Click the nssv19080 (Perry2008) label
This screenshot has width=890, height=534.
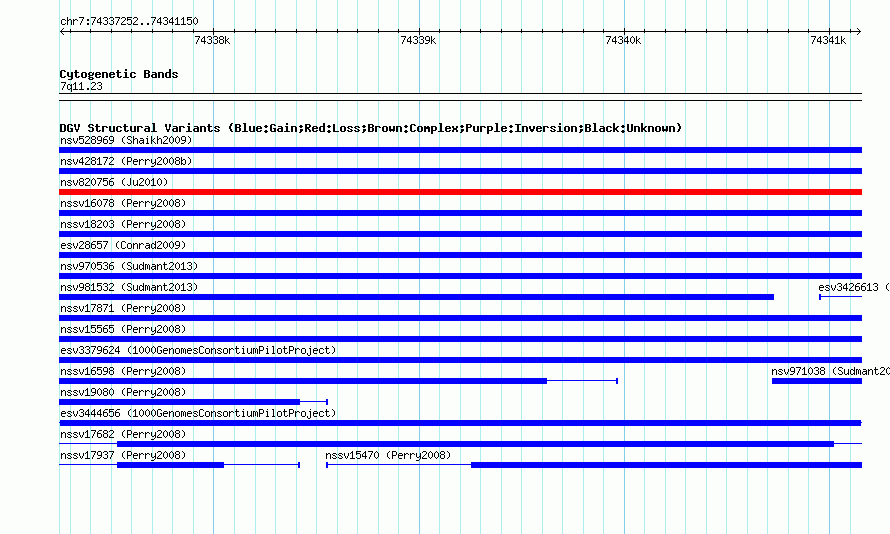[x=123, y=392]
